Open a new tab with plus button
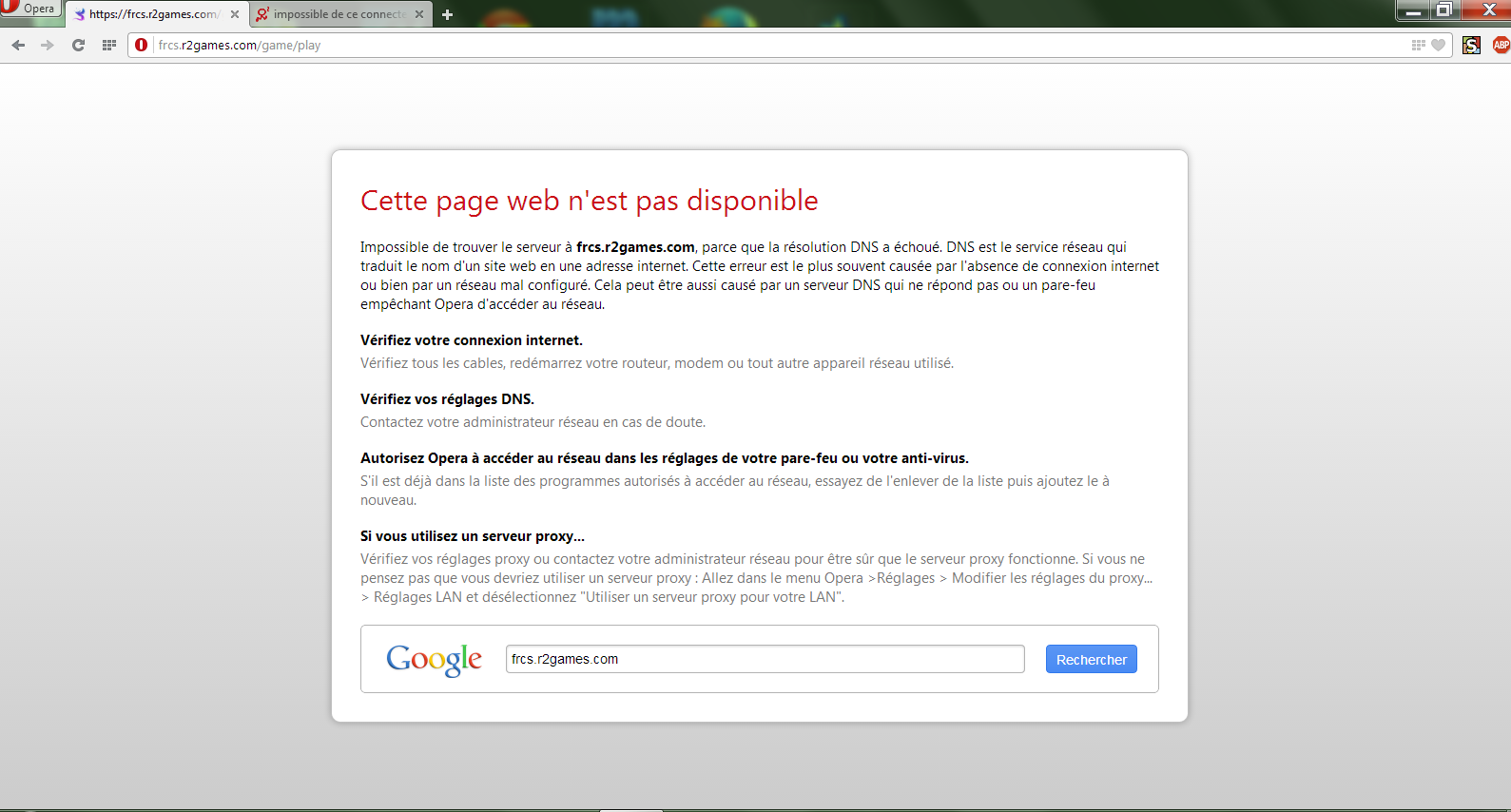Image resolution: width=1511 pixels, height=812 pixels. point(447,14)
